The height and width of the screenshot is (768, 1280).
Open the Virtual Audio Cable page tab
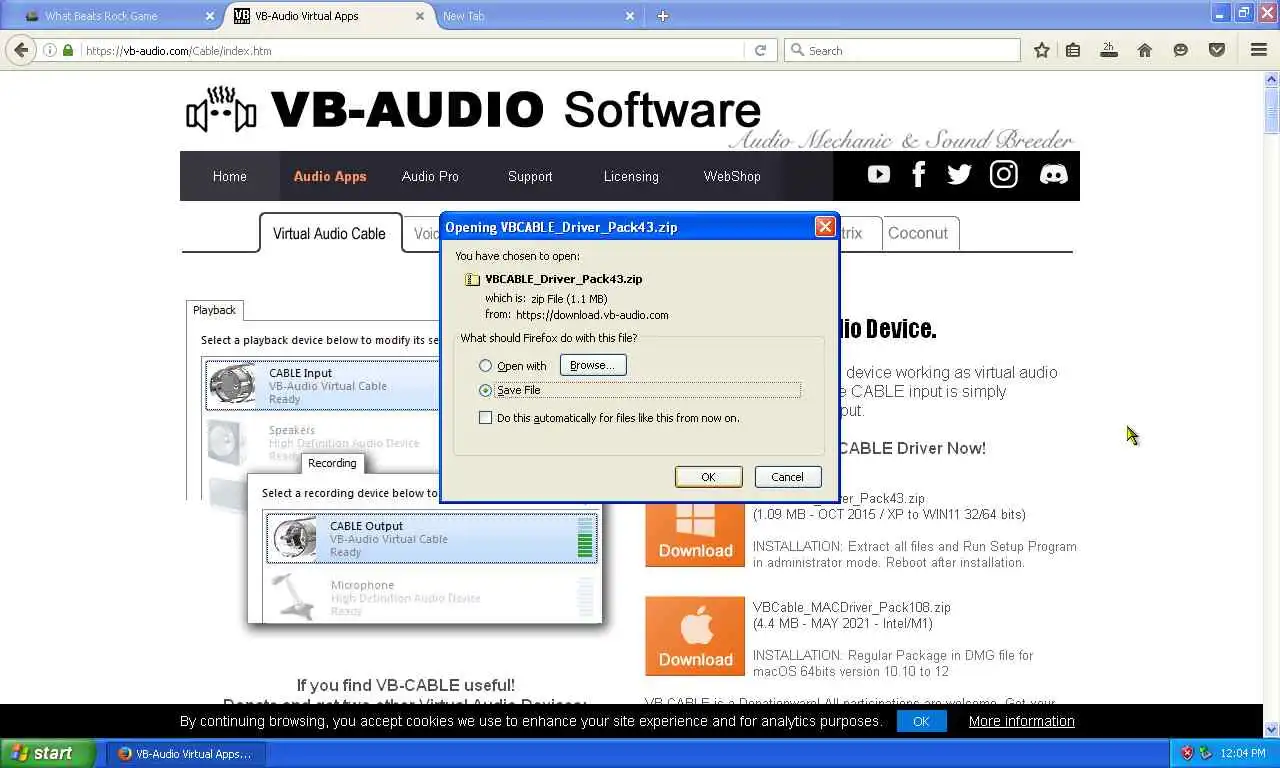point(329,233)
